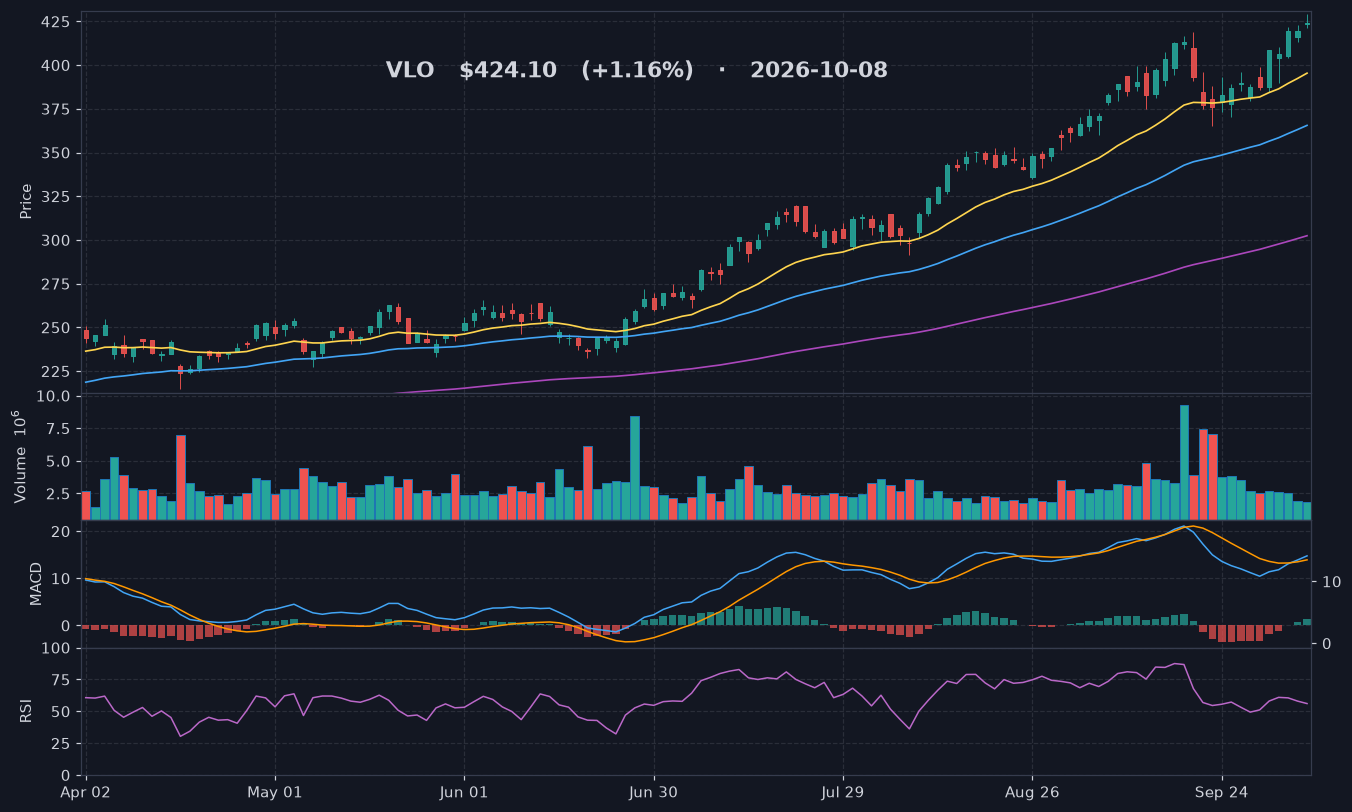The width and height of the screenshot is (1352, 812).
Task: Select the $424.10 price in the title
Action: point(508,71)
